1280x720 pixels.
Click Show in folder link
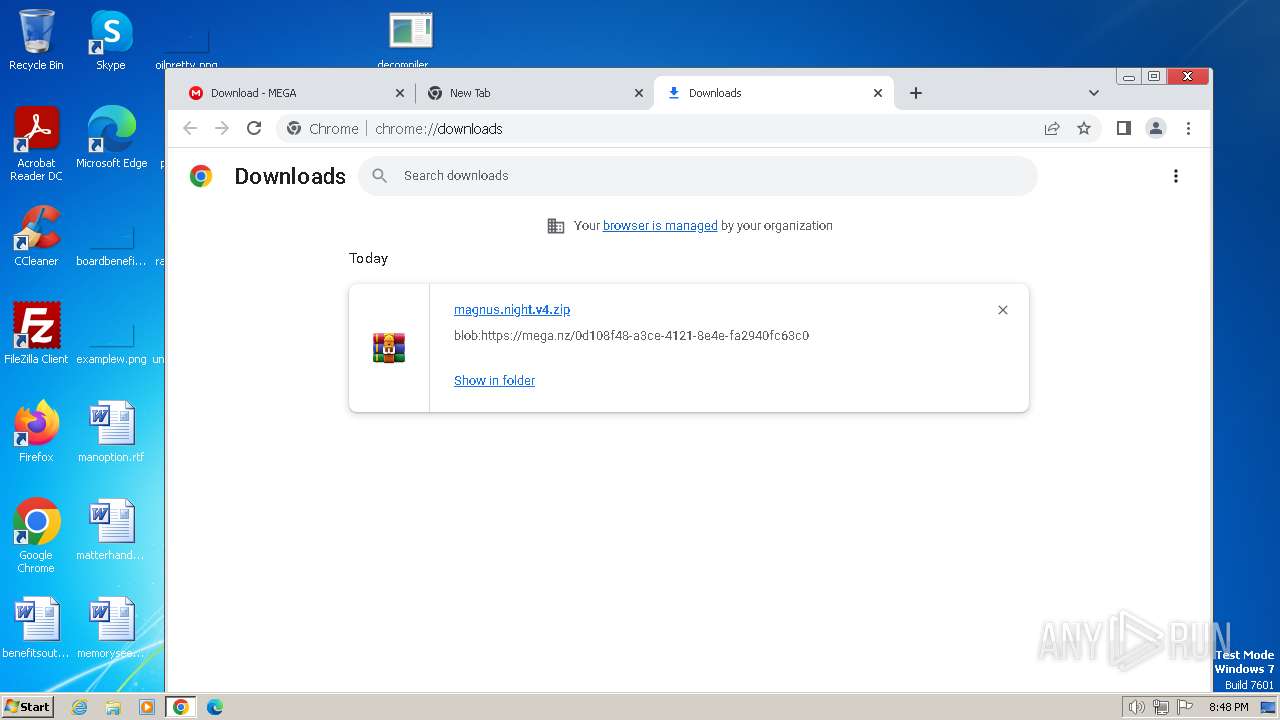pos(494,381)
